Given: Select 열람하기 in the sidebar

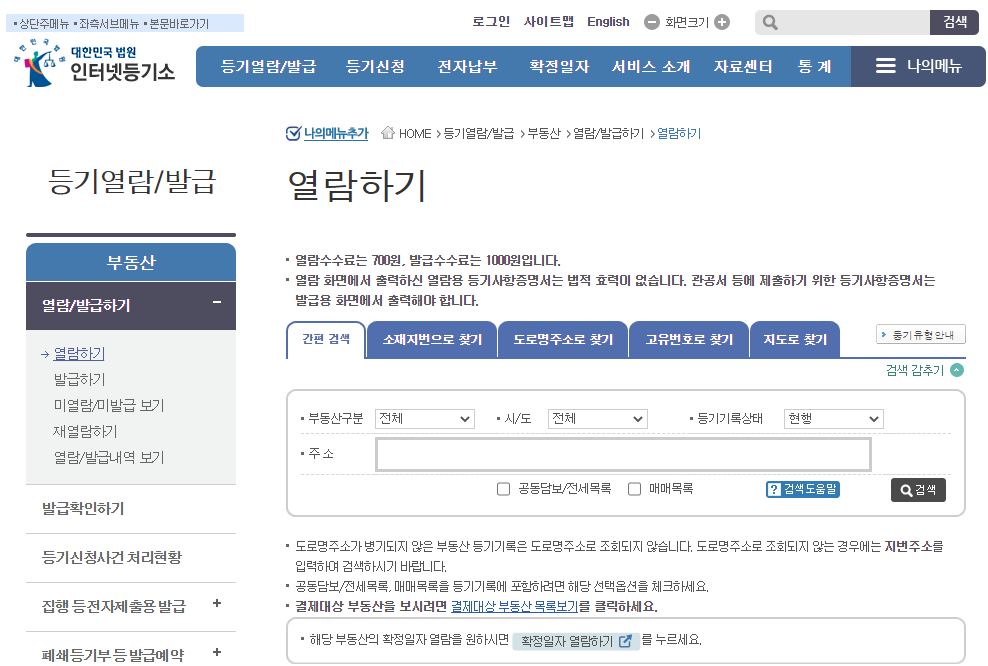Looking at the screenshot, I should coord(79,353).
